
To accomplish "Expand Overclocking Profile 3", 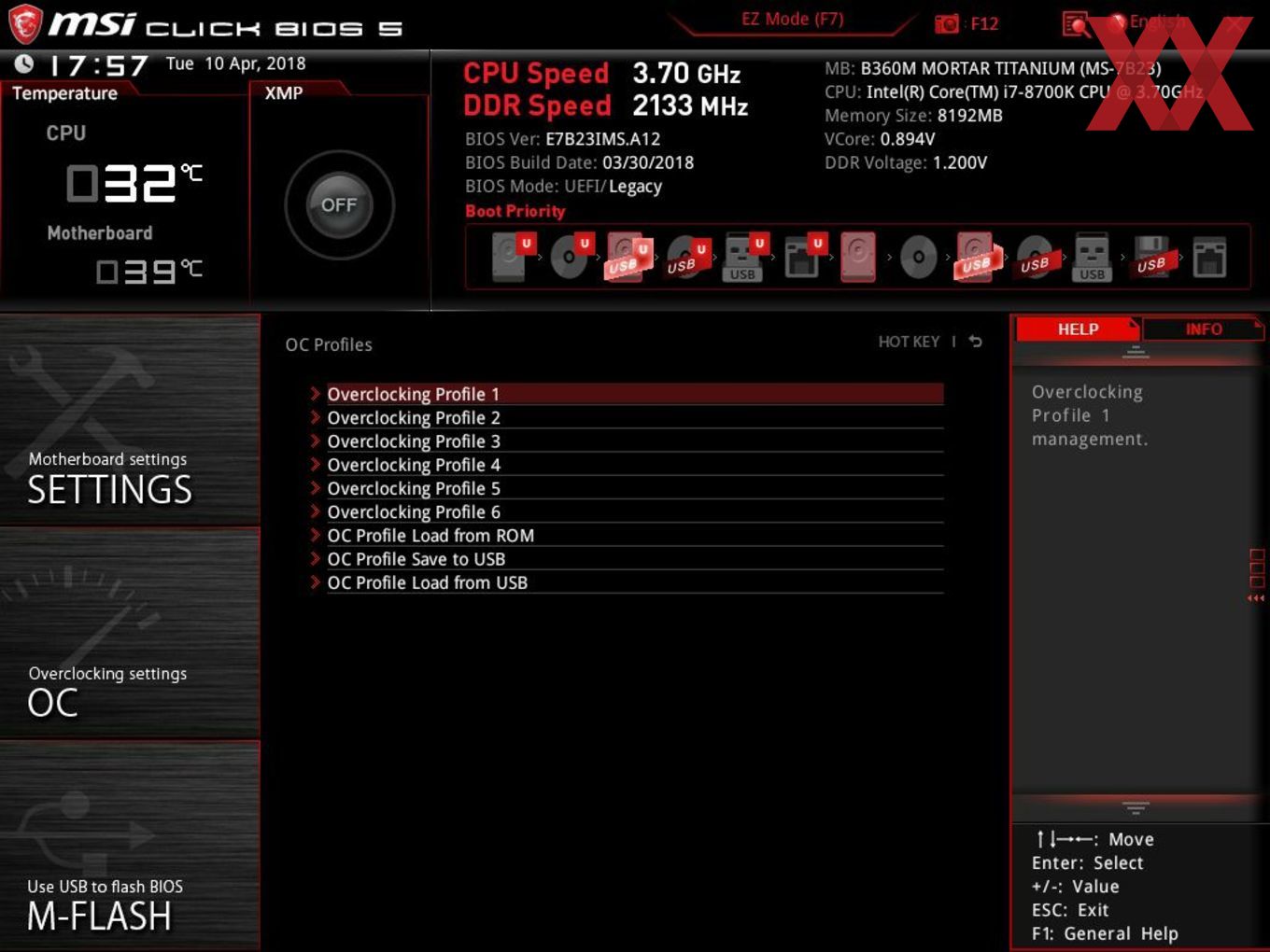I will [626, 441].
